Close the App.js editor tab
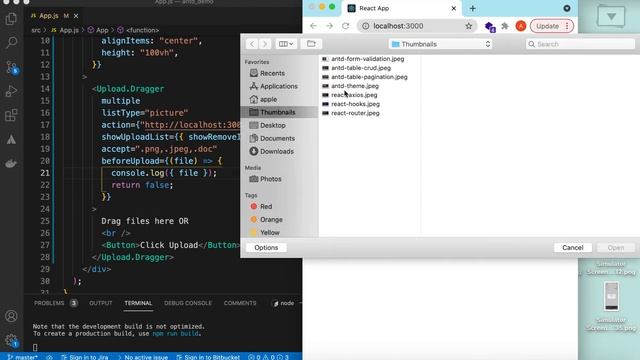The width and height of the screenshot is (640, 360). tap(76, 16)
